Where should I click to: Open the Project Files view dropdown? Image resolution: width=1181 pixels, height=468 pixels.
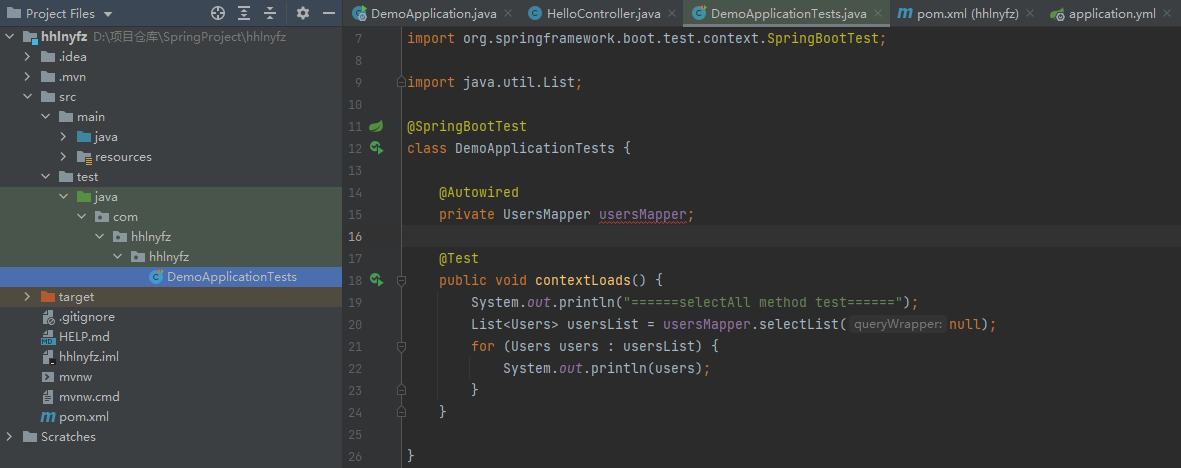pyautogui.click(x=107, y=14)
